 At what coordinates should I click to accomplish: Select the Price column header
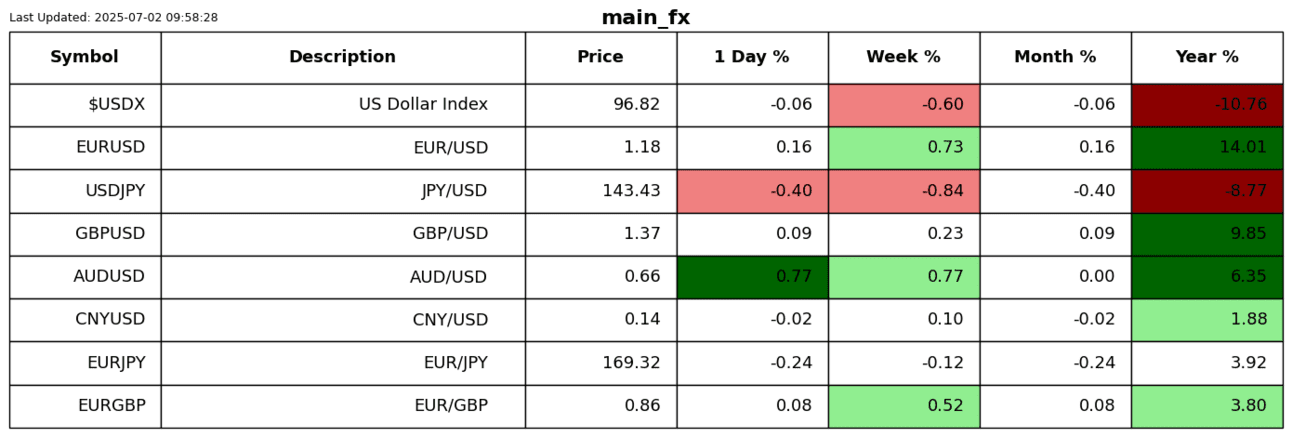coord(600,57)
